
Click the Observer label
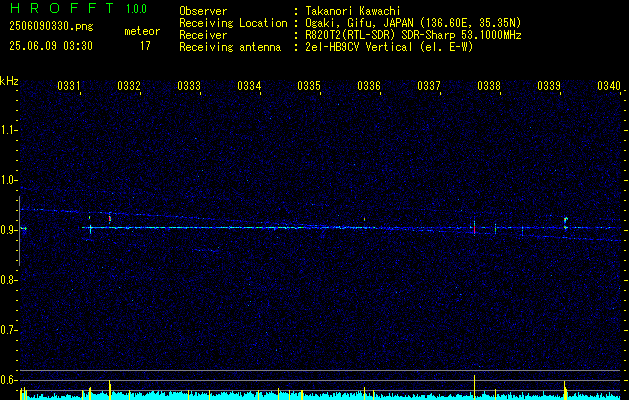203,11
